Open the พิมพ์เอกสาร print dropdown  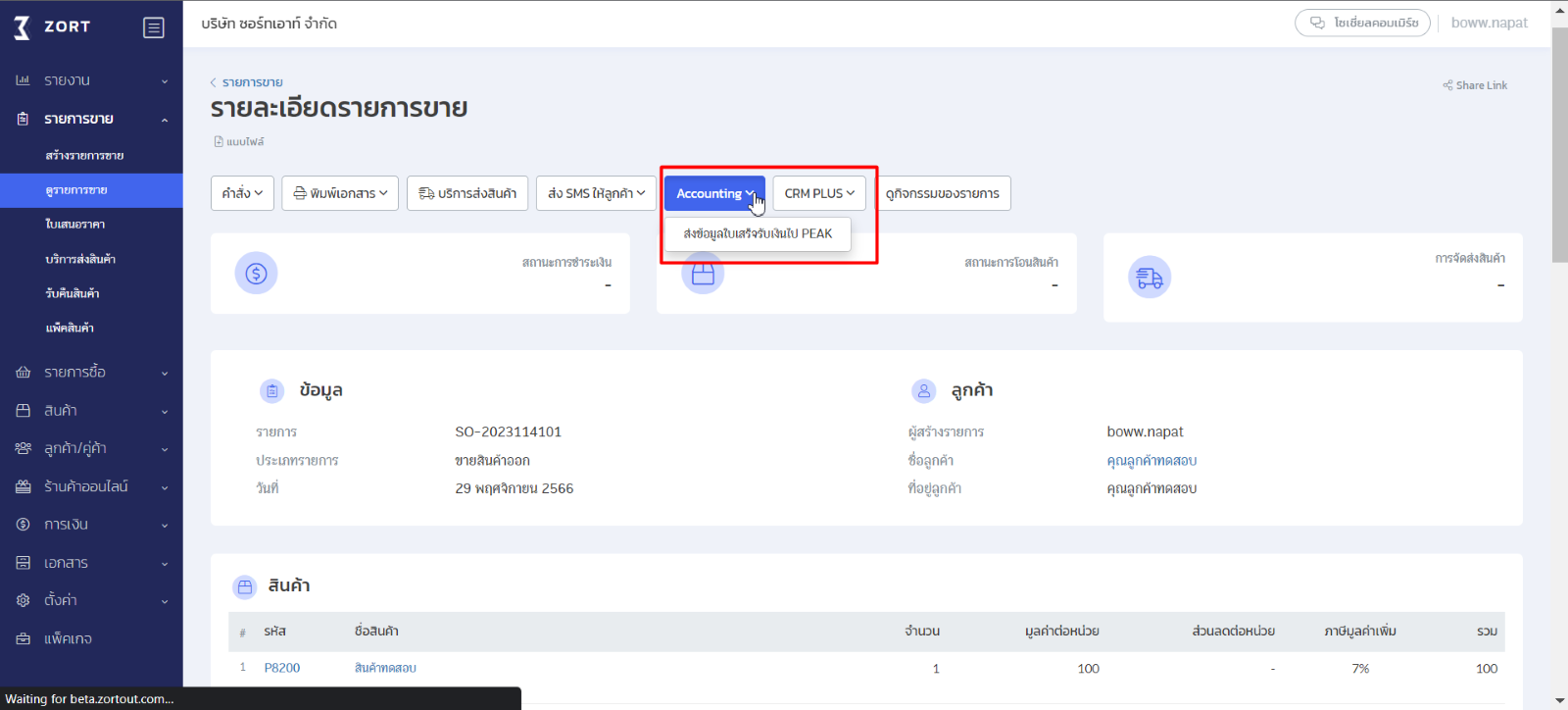(340, 193)
